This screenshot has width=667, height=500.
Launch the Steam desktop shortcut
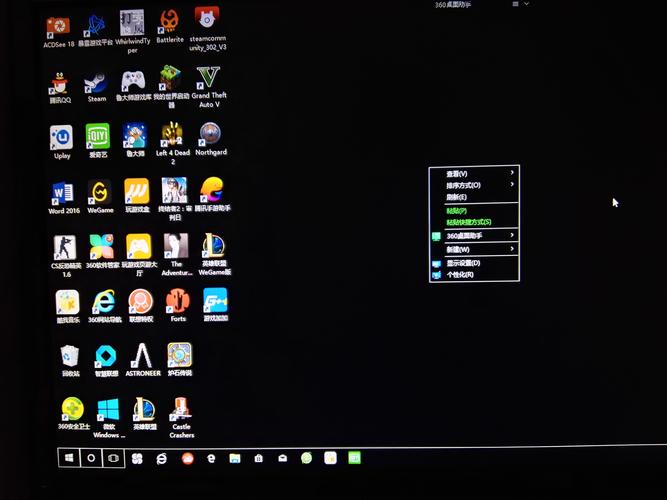point(97,88)
